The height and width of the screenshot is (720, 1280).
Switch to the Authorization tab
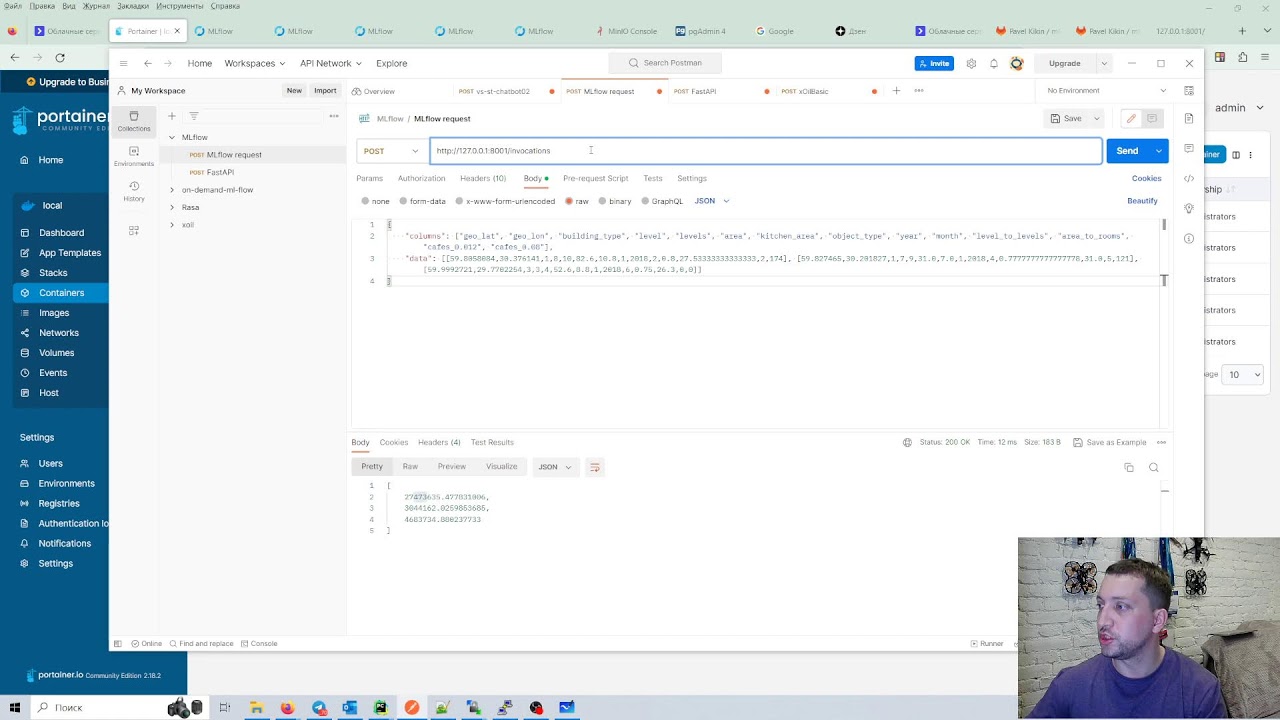point(421,178)
